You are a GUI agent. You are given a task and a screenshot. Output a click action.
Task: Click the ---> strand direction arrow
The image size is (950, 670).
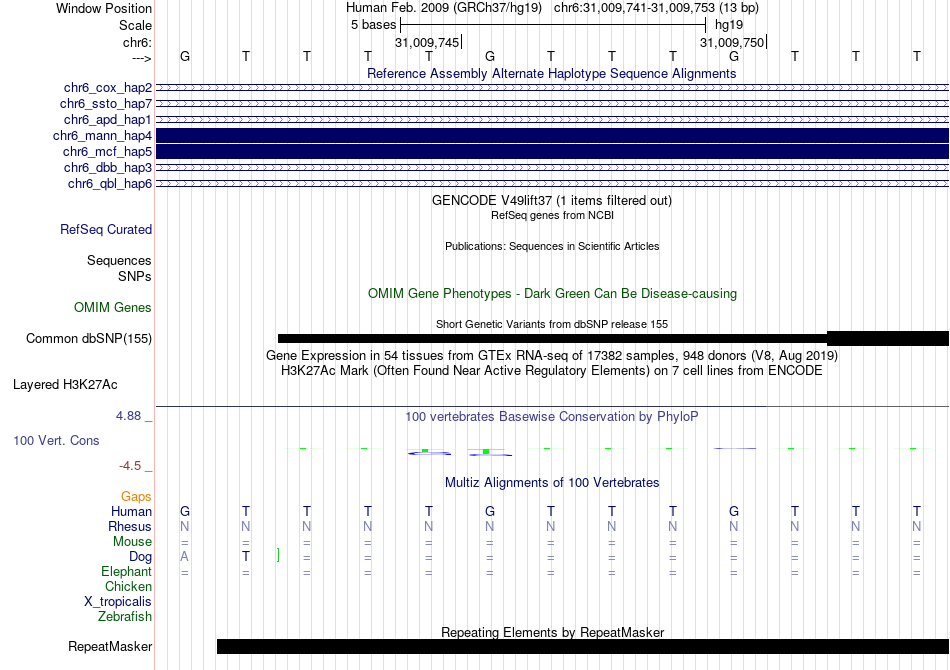pyautogui.click(x=142, y=58)
